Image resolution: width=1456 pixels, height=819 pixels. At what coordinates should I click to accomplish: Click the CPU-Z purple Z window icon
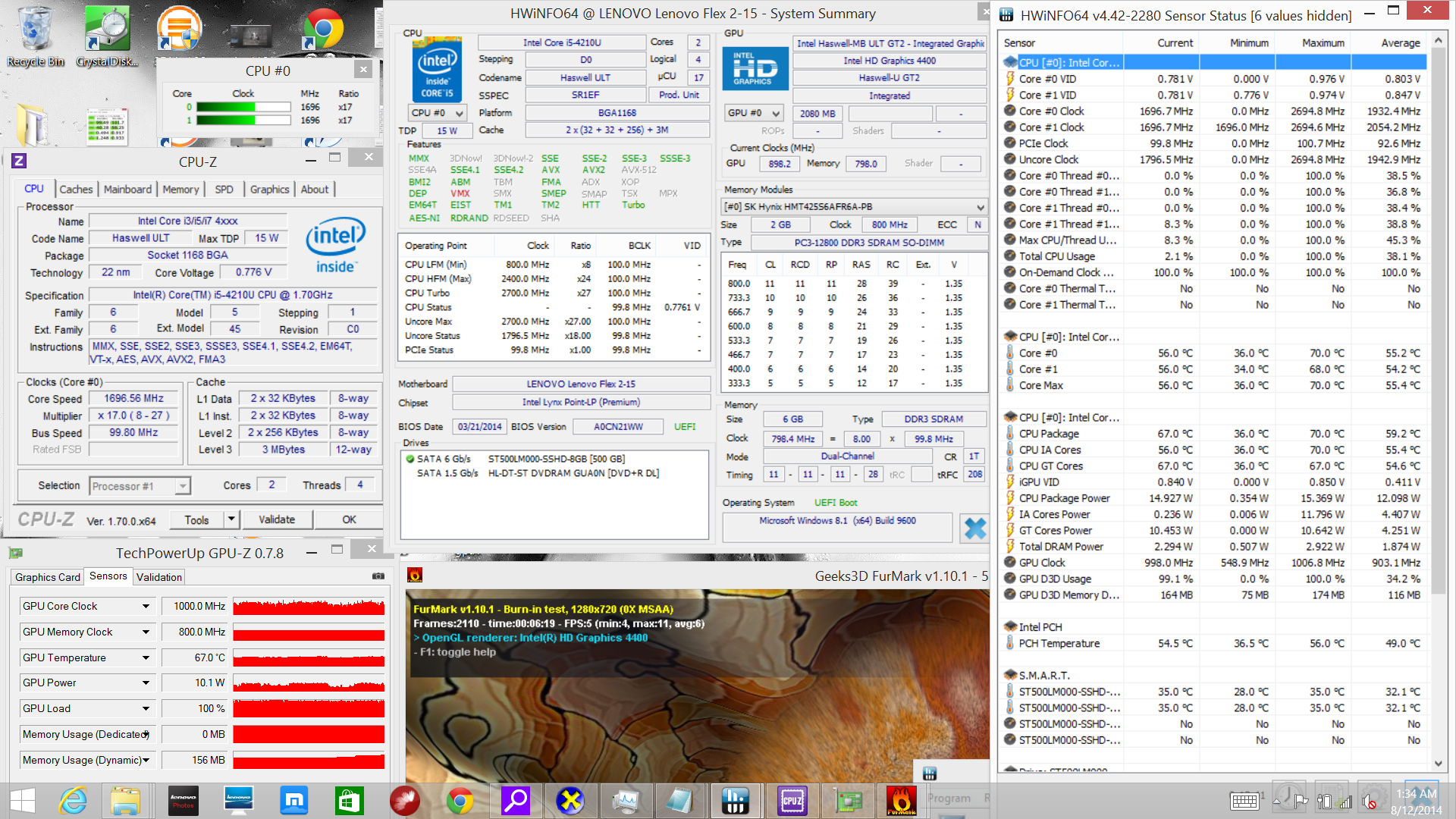pyautogui.click(x=19, y=161)
